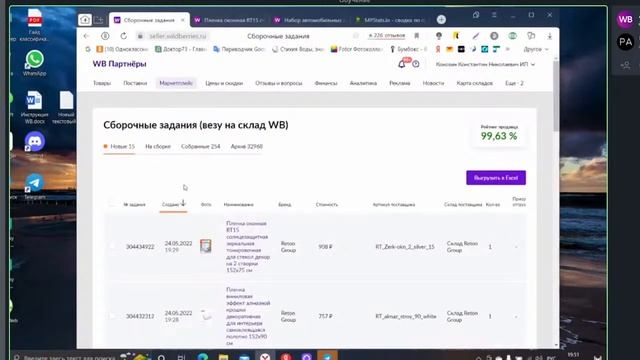Tick checkbox for task 304434922
This screenshot has width=640, height=360.
[x=112, y=246]
